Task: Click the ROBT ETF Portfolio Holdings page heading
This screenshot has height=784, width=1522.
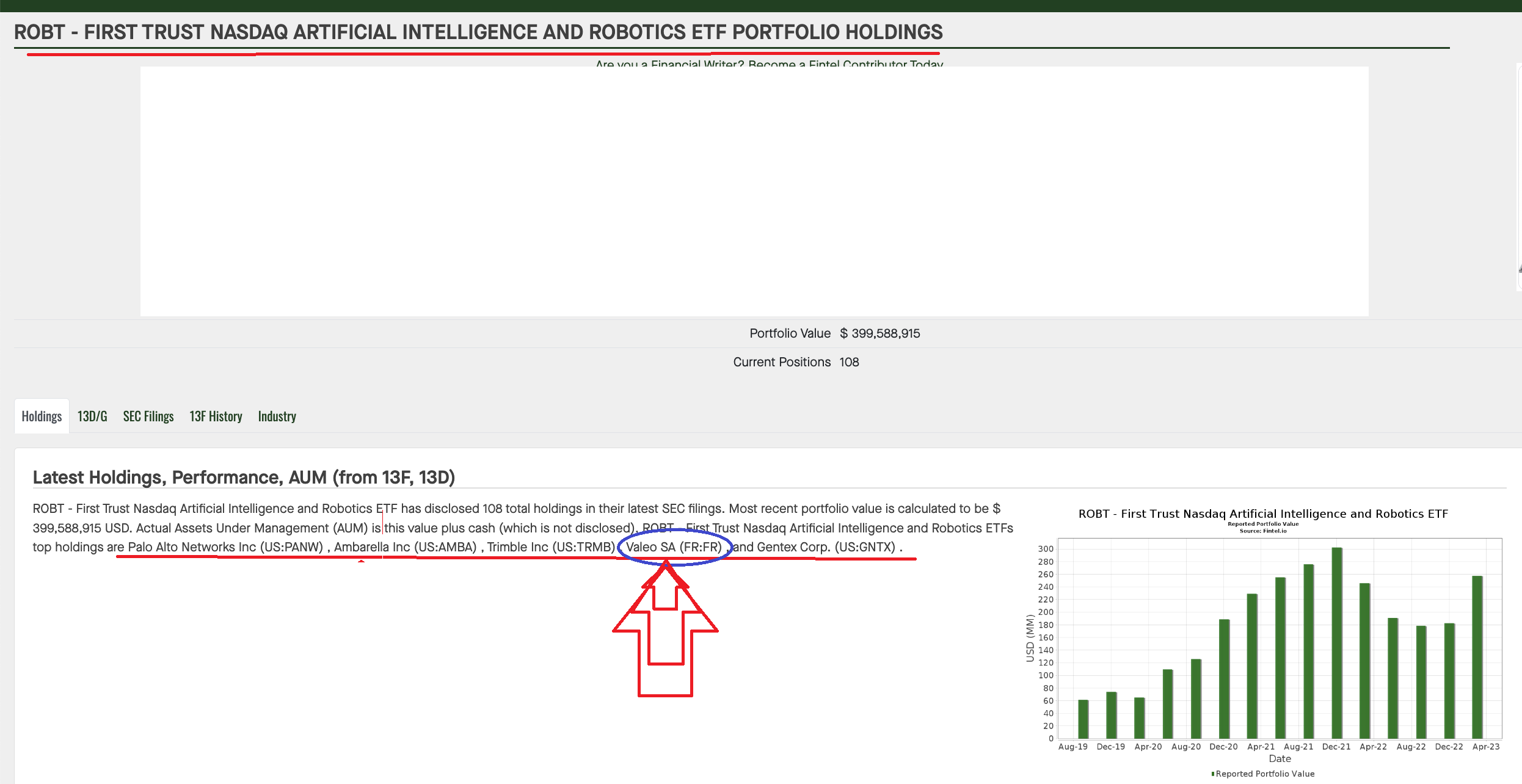Action: click(478, 32)
